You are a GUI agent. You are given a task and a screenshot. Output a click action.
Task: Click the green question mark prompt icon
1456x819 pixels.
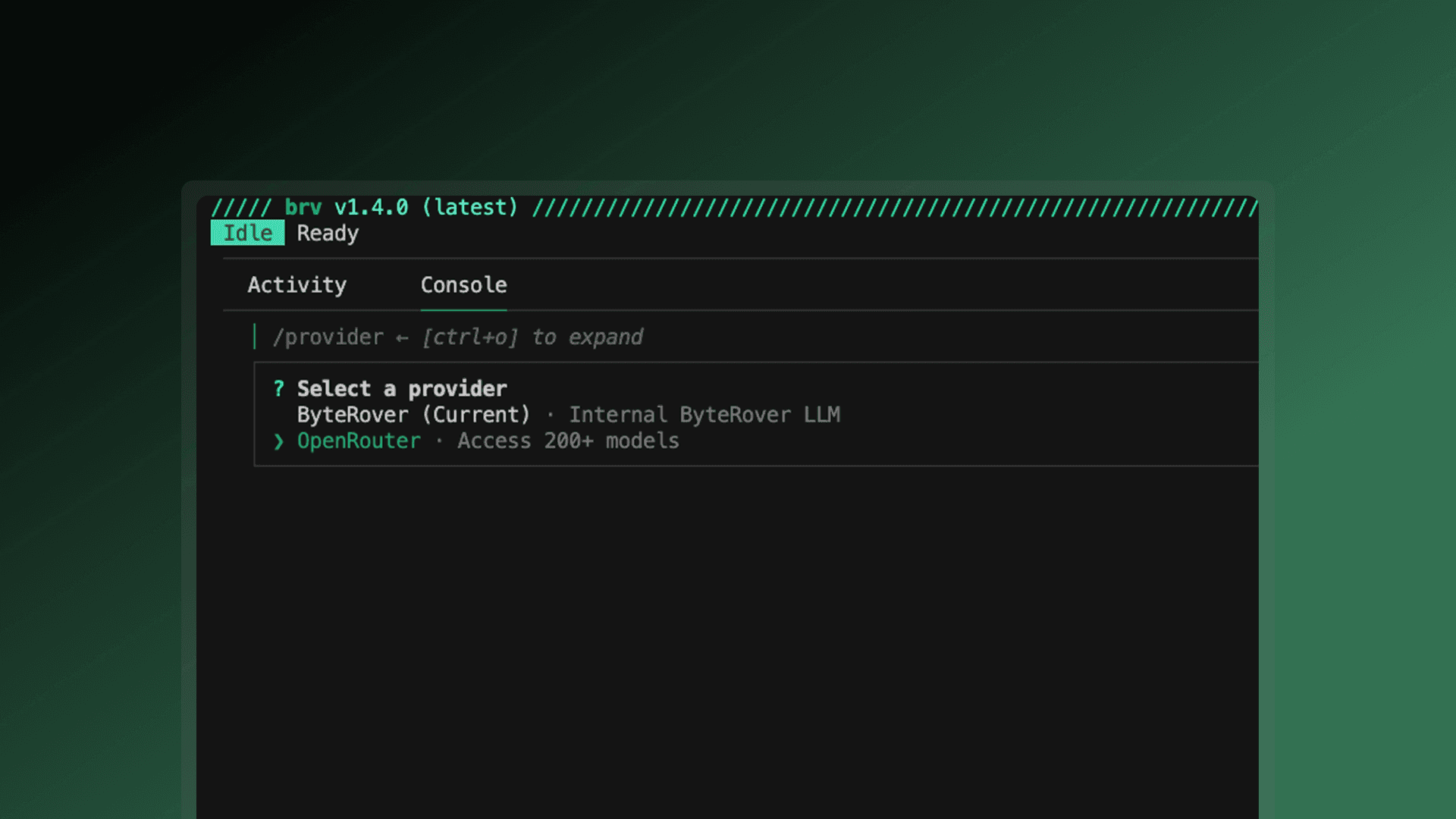pos(278,389)
